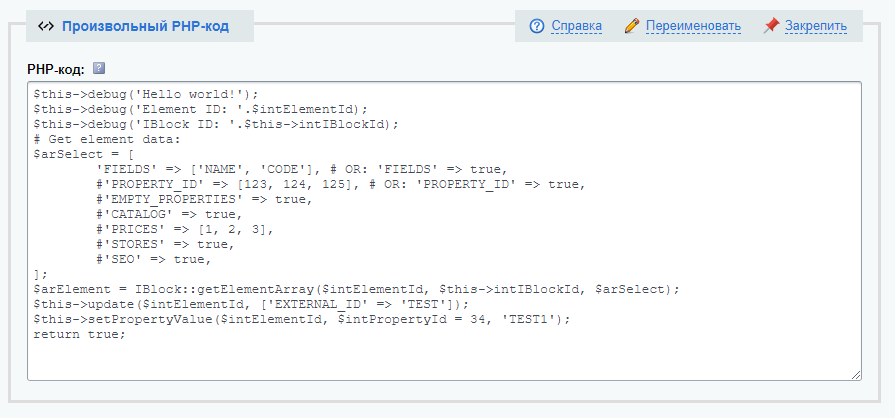Image resolution: width=895 pixels, height=418 pixels.
Task: Click the red pushpin icon beside Закрепить
Action: [770, 26]
